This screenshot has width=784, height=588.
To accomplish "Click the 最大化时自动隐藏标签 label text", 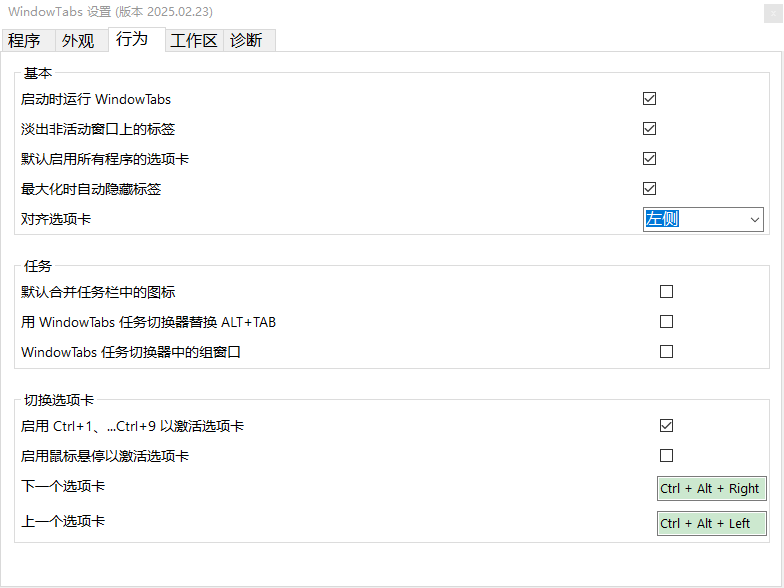I will (x=91, y=189).
